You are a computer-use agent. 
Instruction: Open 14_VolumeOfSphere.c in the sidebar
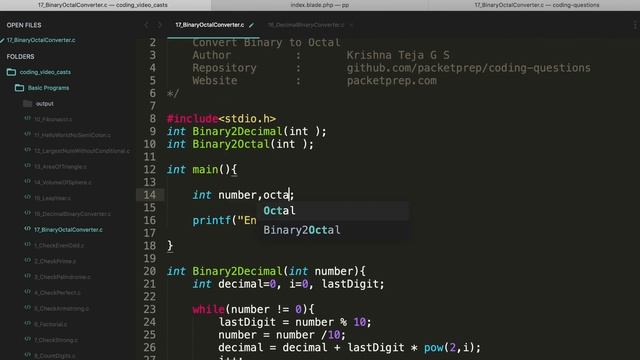point(63,182)
